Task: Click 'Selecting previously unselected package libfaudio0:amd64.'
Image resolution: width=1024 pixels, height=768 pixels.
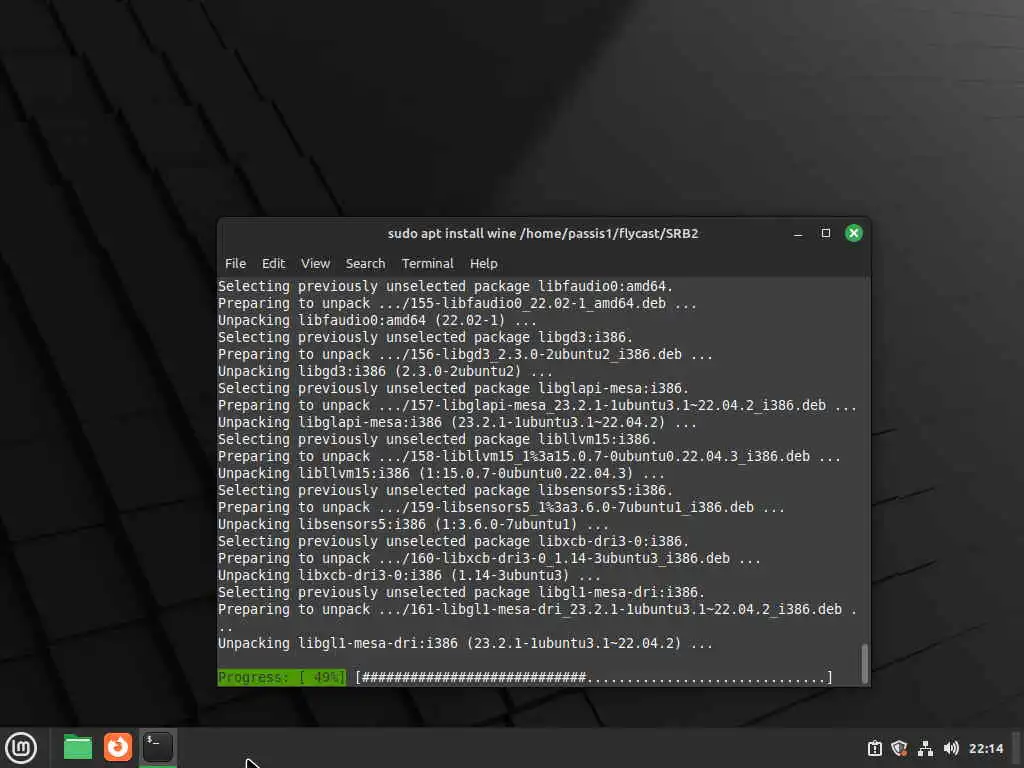Action: [x=445, y=287]
